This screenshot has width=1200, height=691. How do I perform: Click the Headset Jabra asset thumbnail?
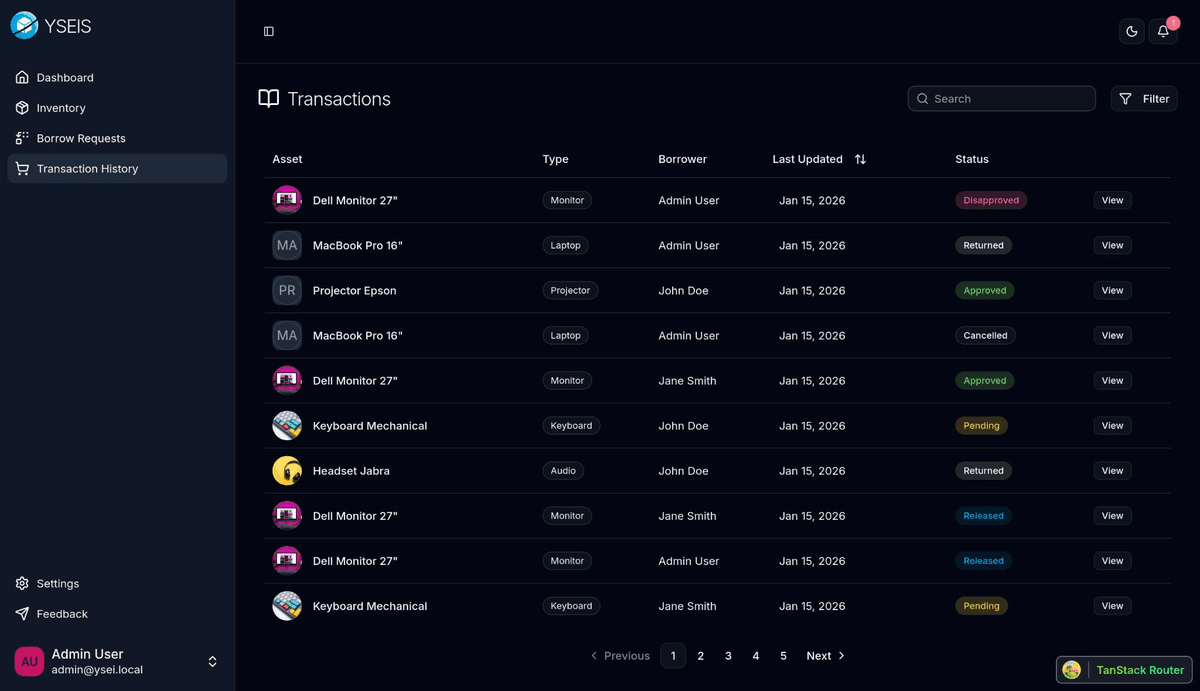pos(287,471)
